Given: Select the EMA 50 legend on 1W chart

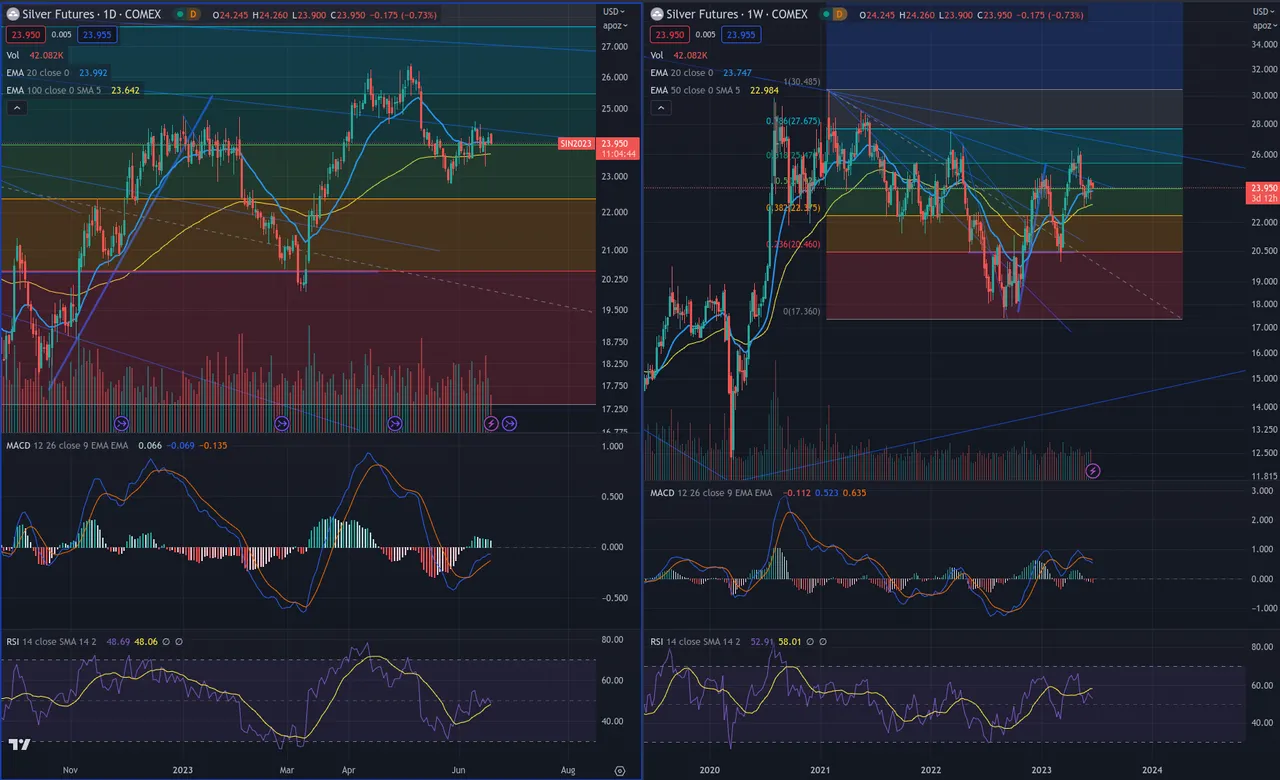Looking at the screenshot, I should coord(696,90).
